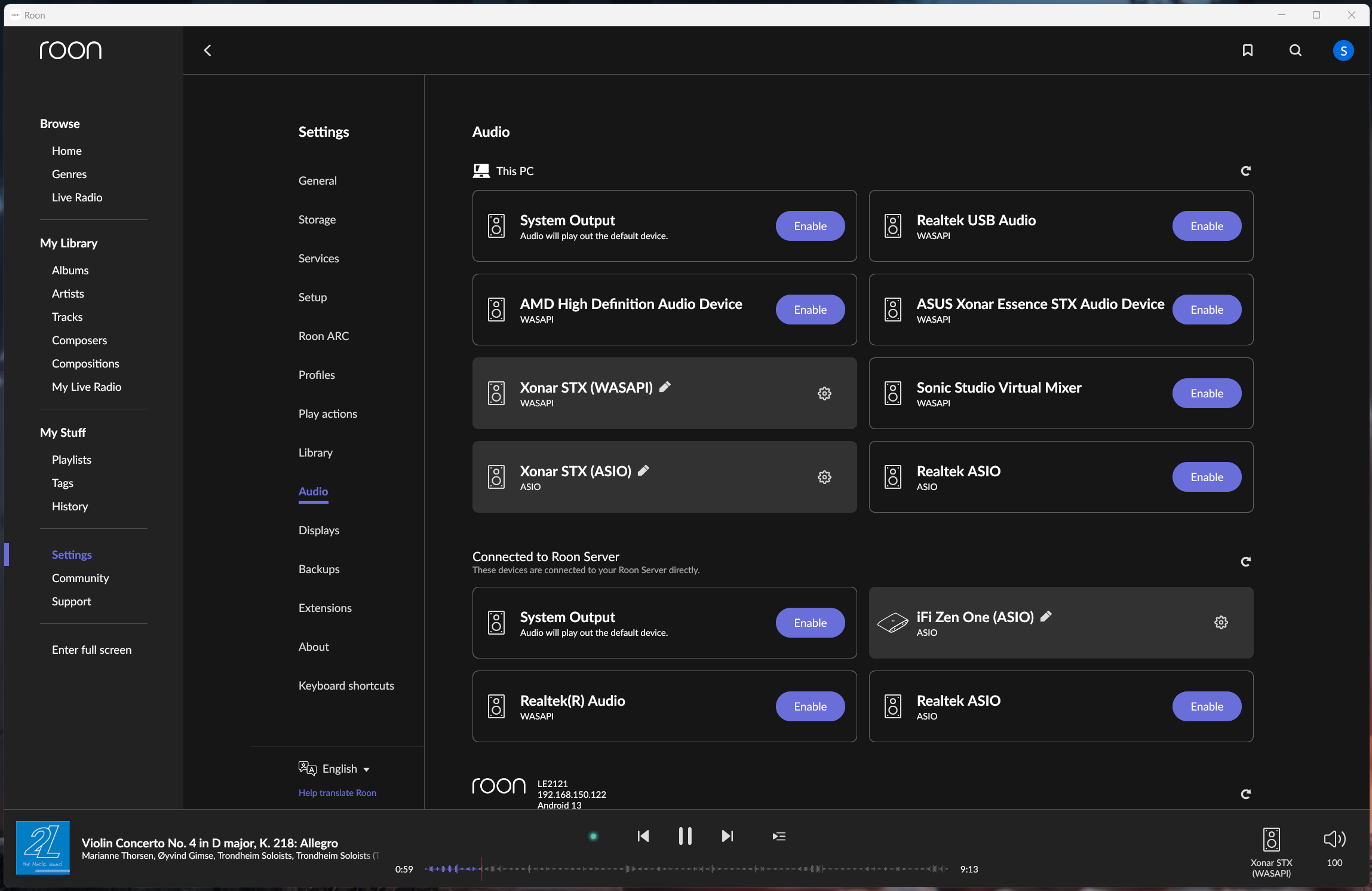This screenshot has width=1372, height=891.
Task: Enable the ASUS Xonar Essence STX Audio Device
Action: click(x=1206, y=310)
